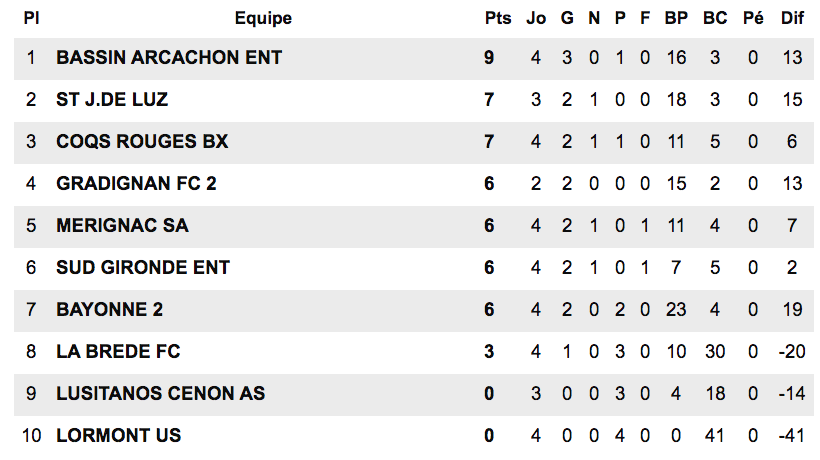Select the BC column header
The width and height of the screenshot is (820, 460).
715,18
